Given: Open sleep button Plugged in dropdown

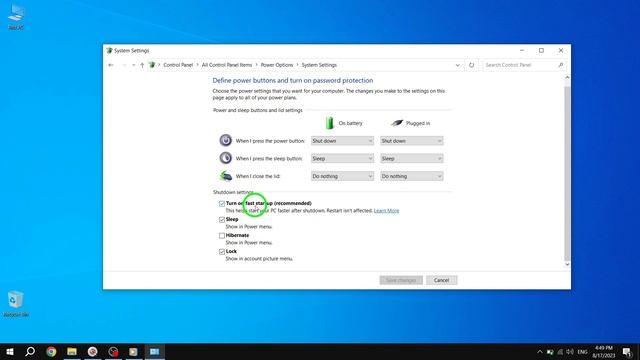Looking at the screenshot, I should [411, 158].
